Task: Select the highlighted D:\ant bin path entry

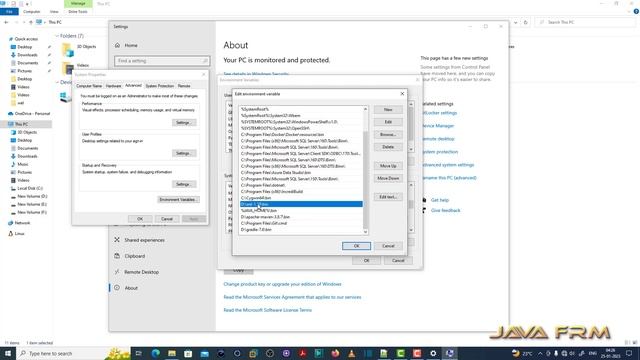Action: (301, 204)
